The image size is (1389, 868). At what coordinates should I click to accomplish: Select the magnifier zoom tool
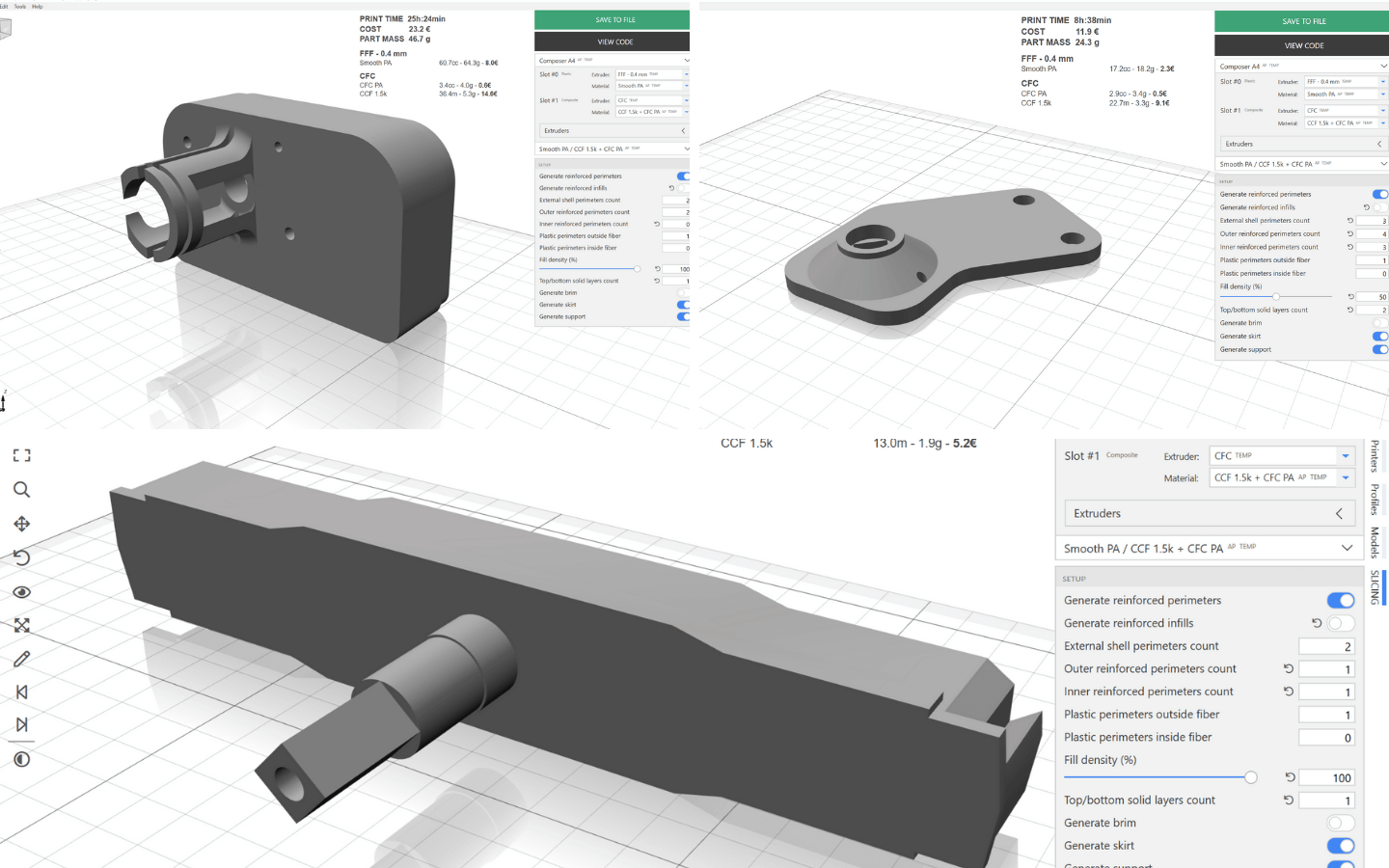(21, 490)
